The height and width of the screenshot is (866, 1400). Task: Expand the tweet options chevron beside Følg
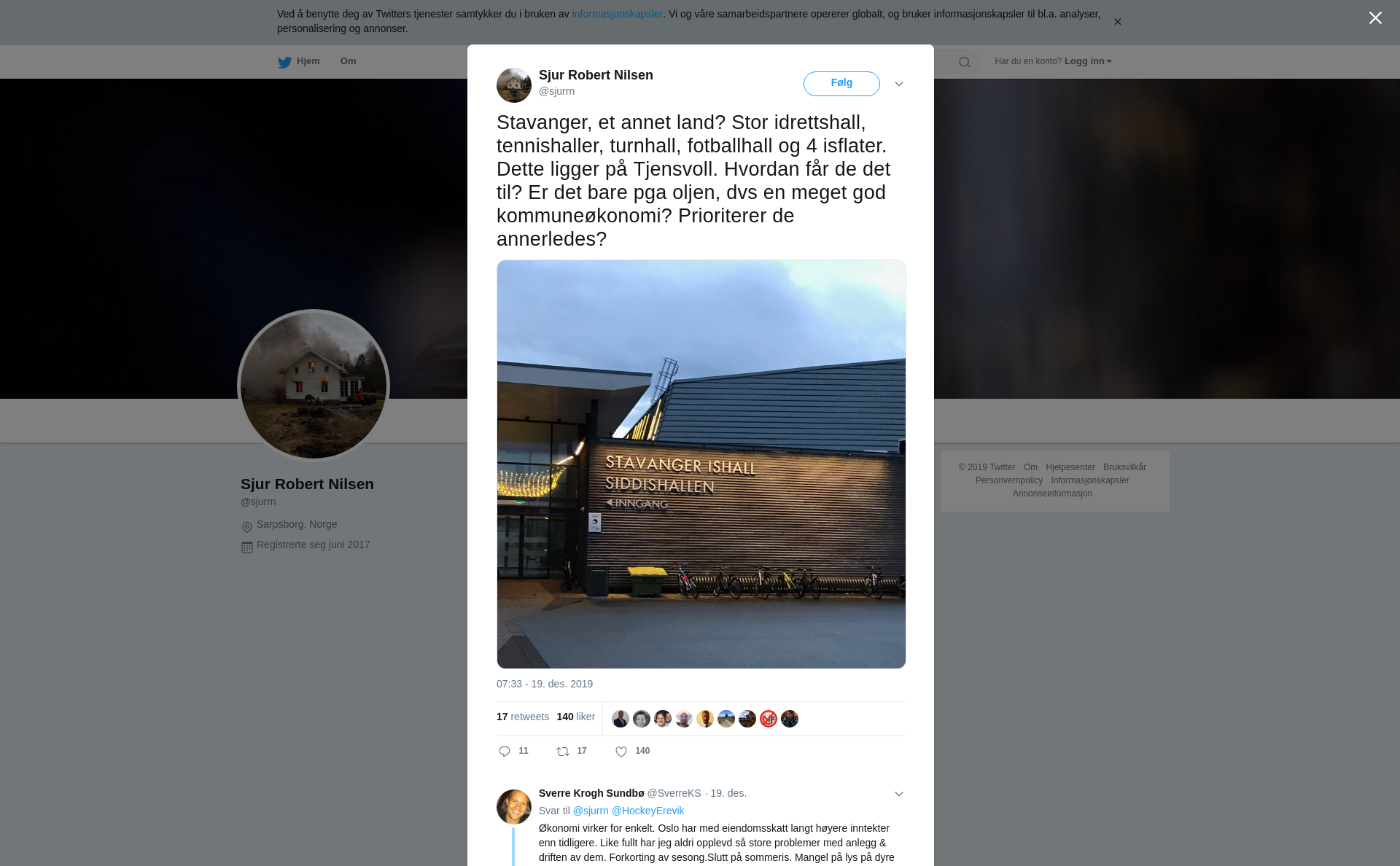coord(899,84)
